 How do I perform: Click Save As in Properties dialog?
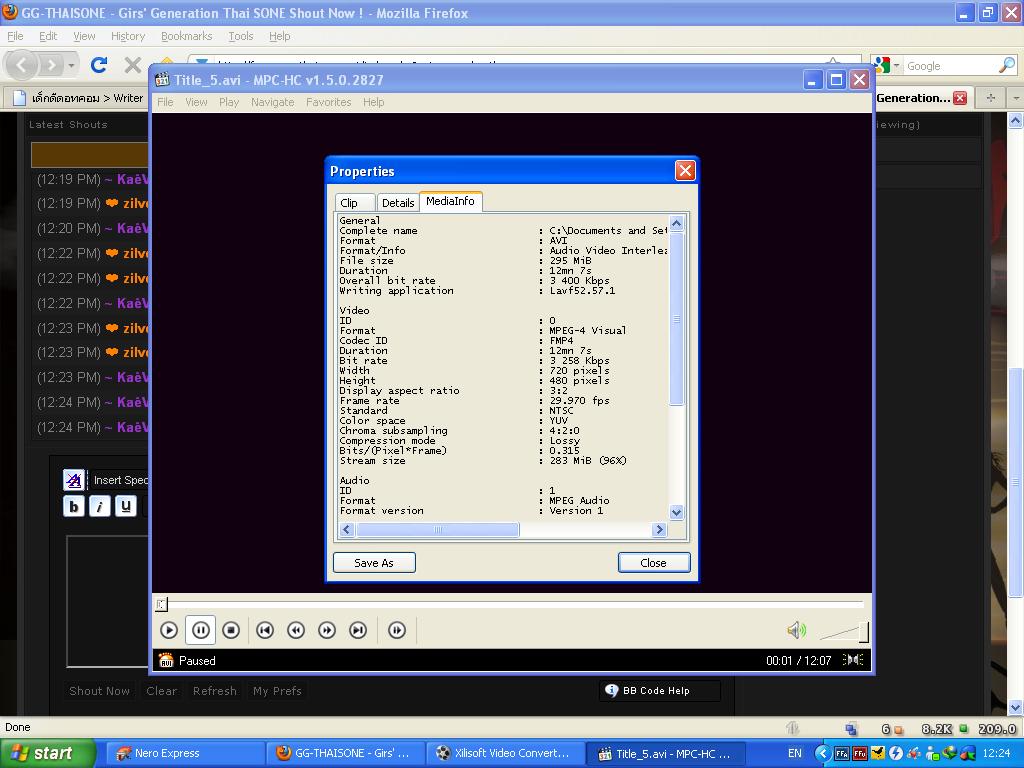coord(374,563)
